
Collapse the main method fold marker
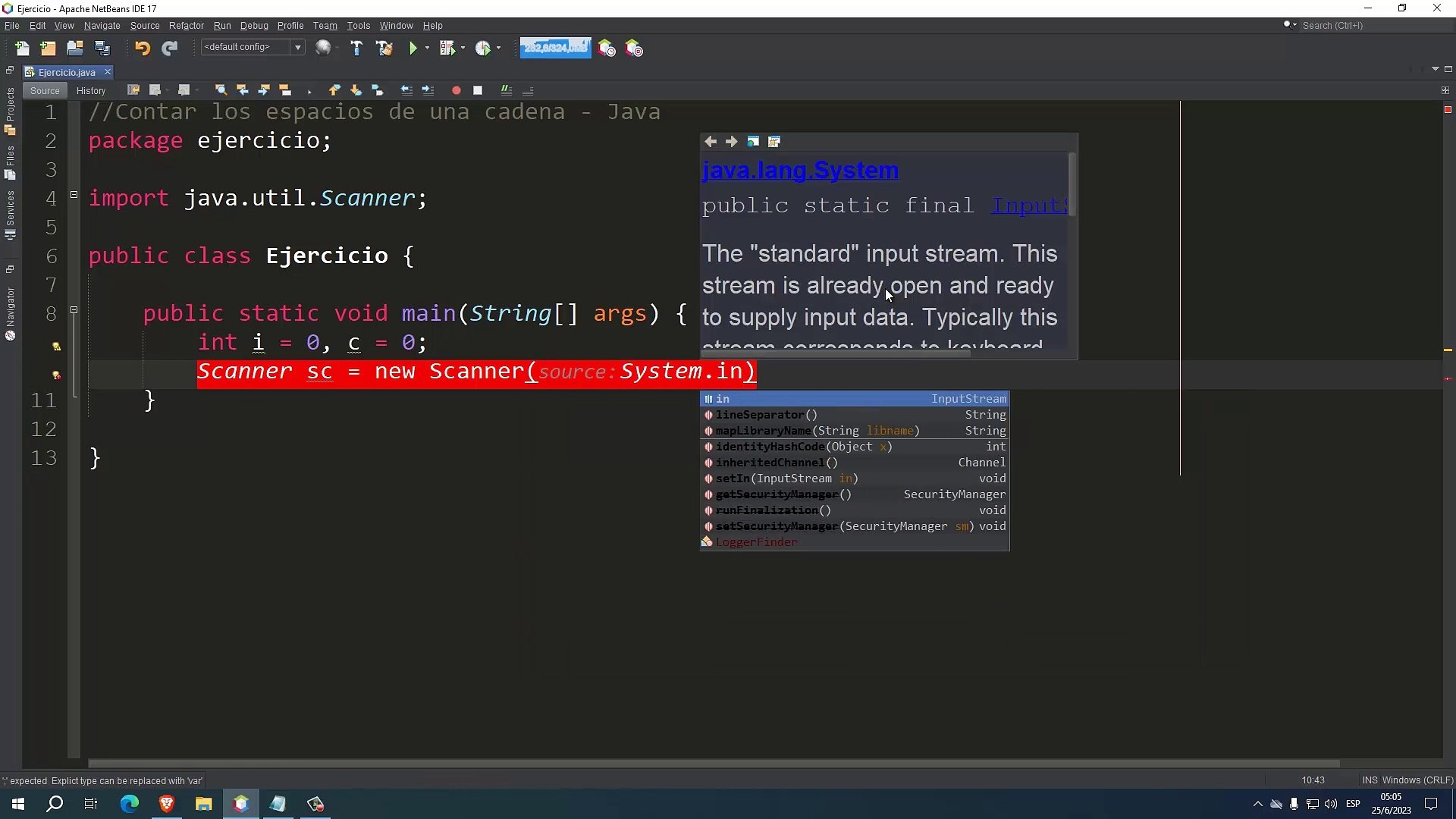pyautogui.click(x=74, y=310)
